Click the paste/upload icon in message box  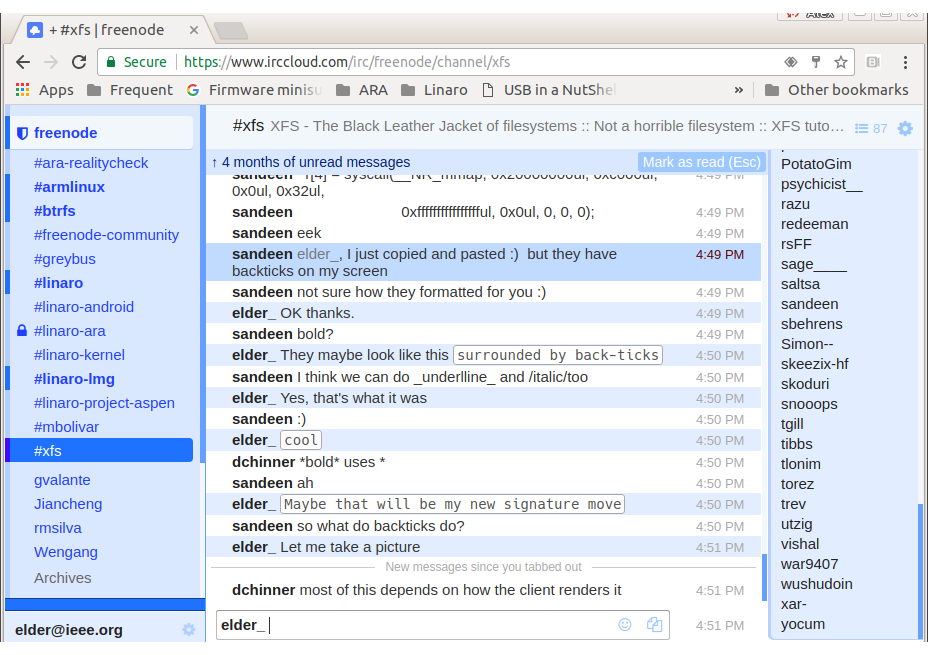click(x=654, y=625)
